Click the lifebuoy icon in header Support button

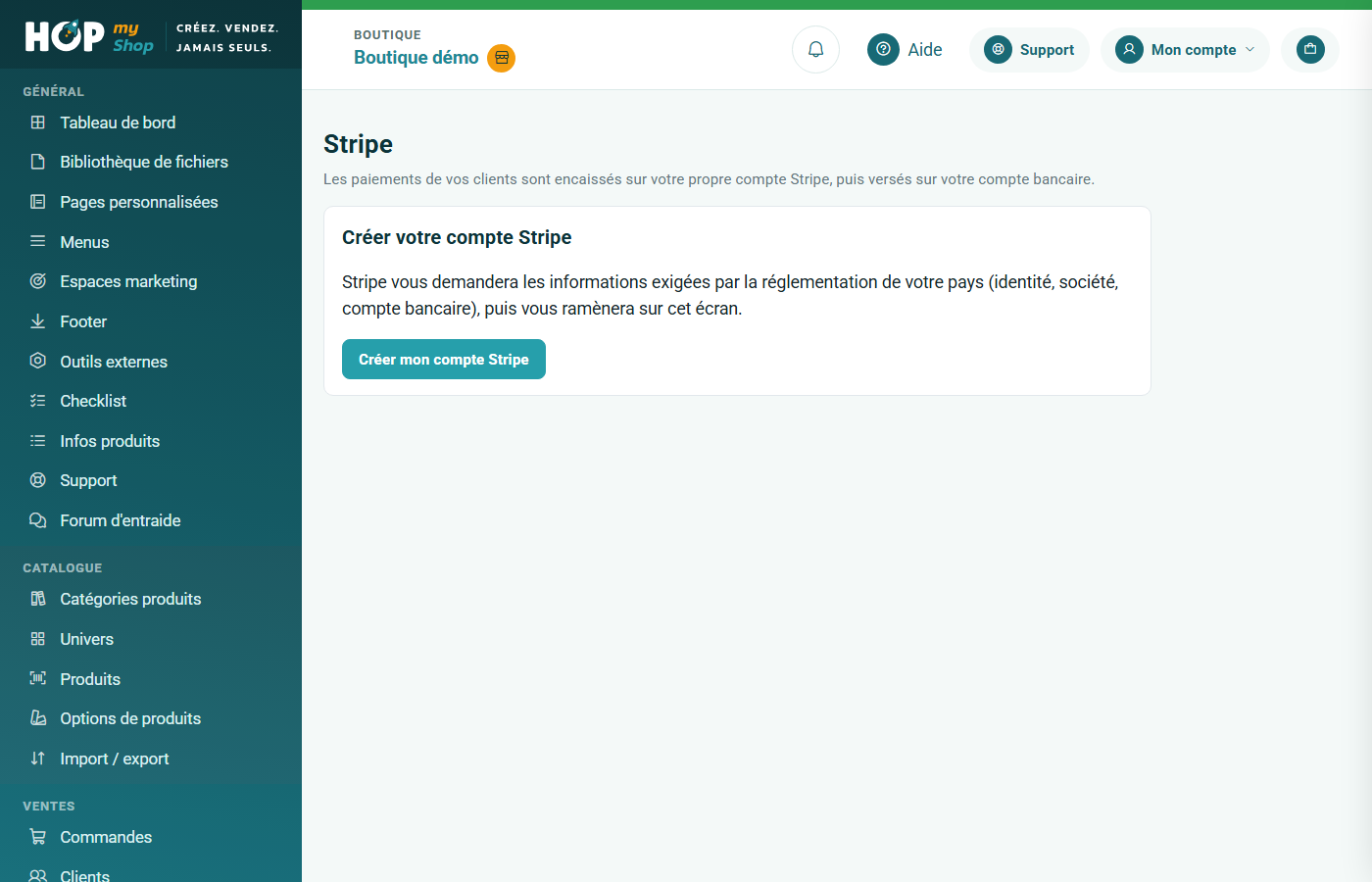[998, 49]
